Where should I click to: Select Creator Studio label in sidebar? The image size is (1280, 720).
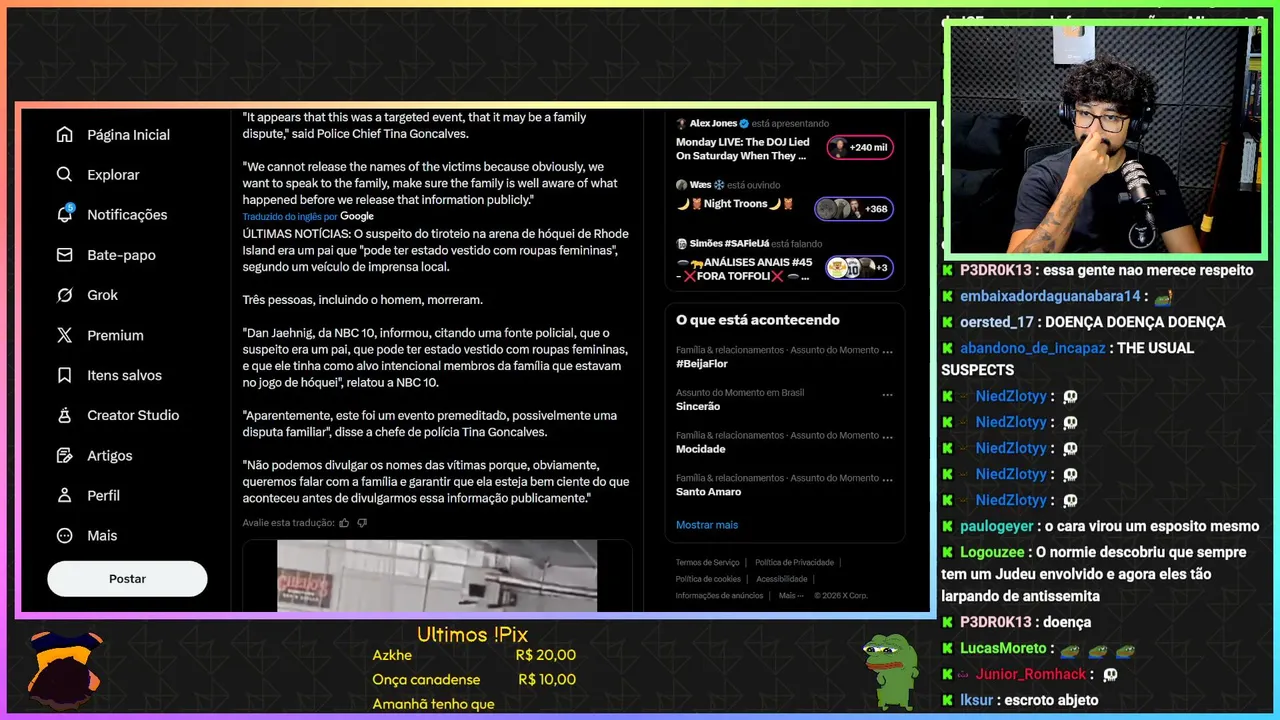133,415
